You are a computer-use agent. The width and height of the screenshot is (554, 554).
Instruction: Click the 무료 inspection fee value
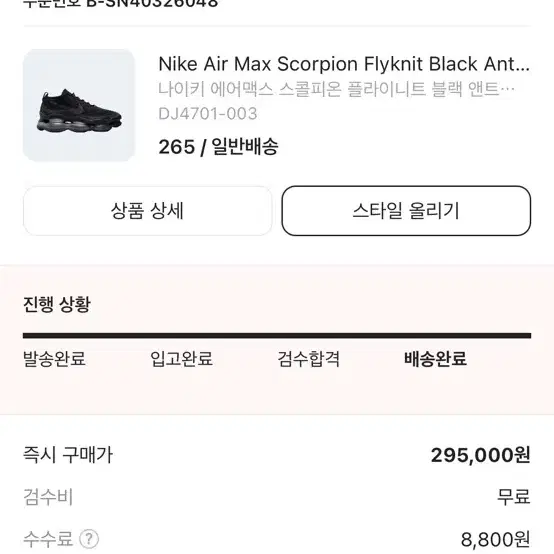[514, 497]
